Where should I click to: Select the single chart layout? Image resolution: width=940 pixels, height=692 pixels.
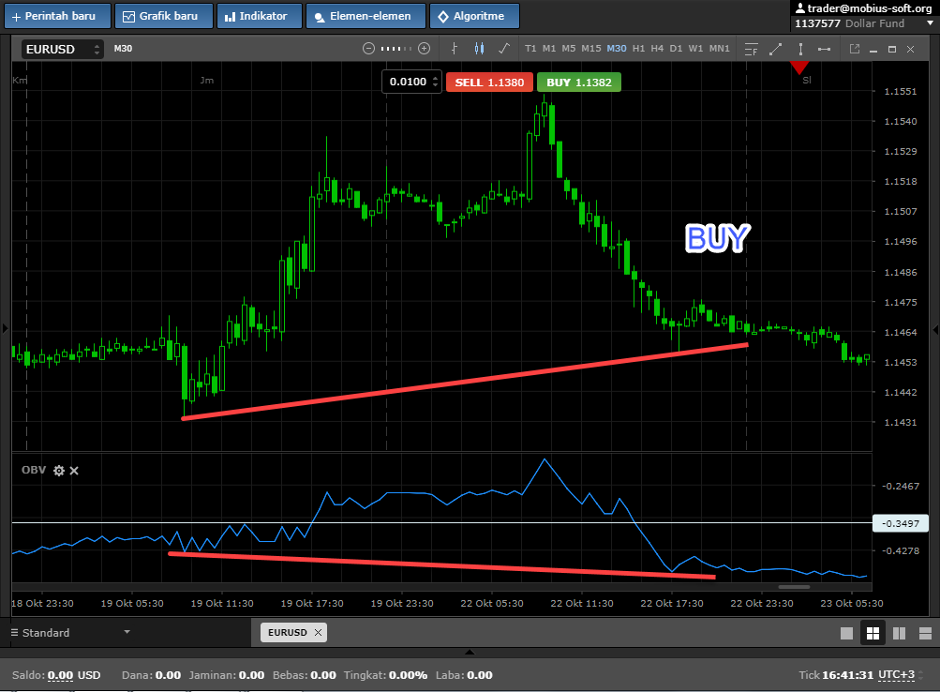pyautogui.click(x=847, y=633)
